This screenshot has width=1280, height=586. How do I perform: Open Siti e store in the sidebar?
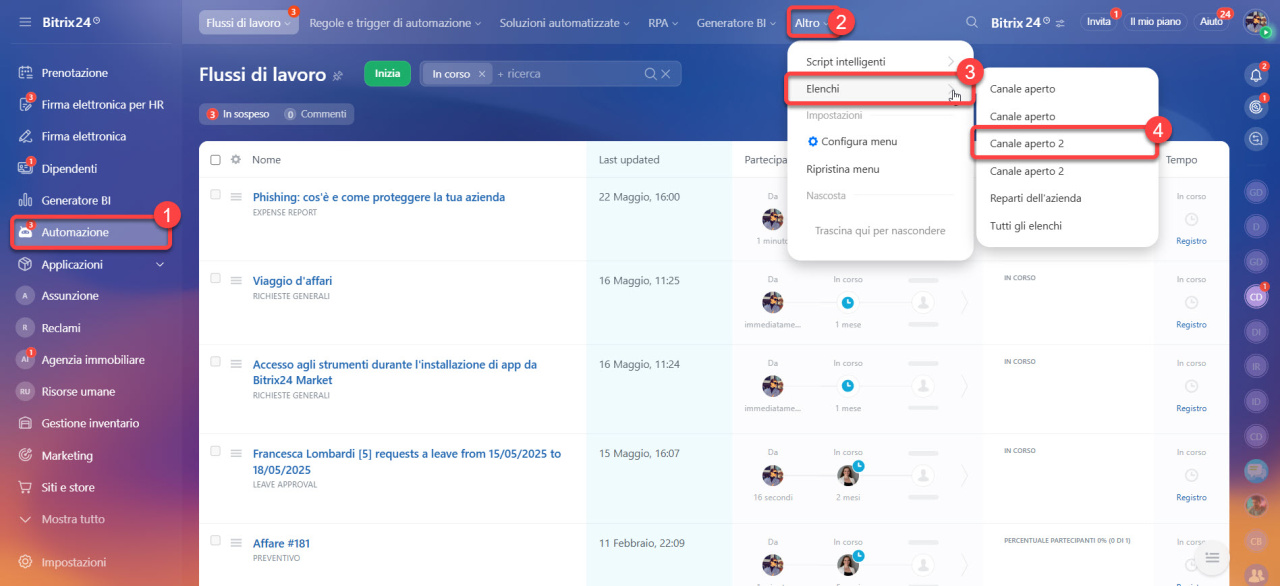coord(68,488)
